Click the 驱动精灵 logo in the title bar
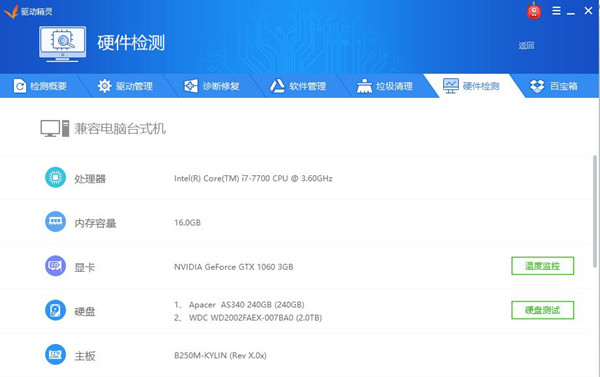This screenshot has width=600, height=377. 28,11
